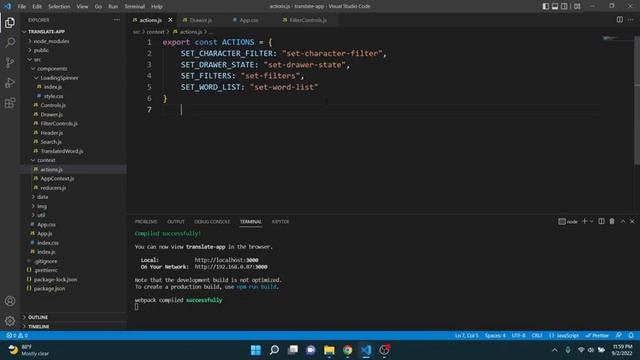Click Prettier status bar item
Image resolution: width=640 pixels, height=360 pixels.
click(597, 336)
